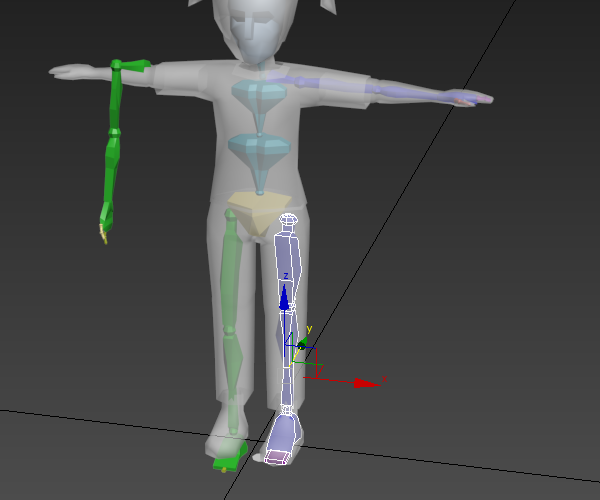Click the blue "z" axis label

[286, 276]
